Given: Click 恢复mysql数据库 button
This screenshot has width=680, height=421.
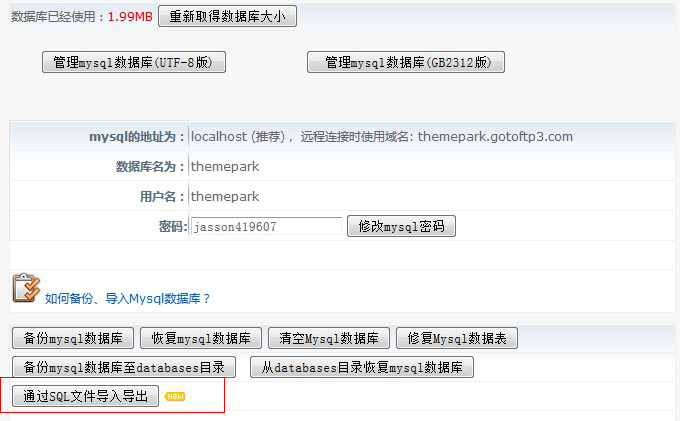Looking at the screenshot, I should pos(201,338).
